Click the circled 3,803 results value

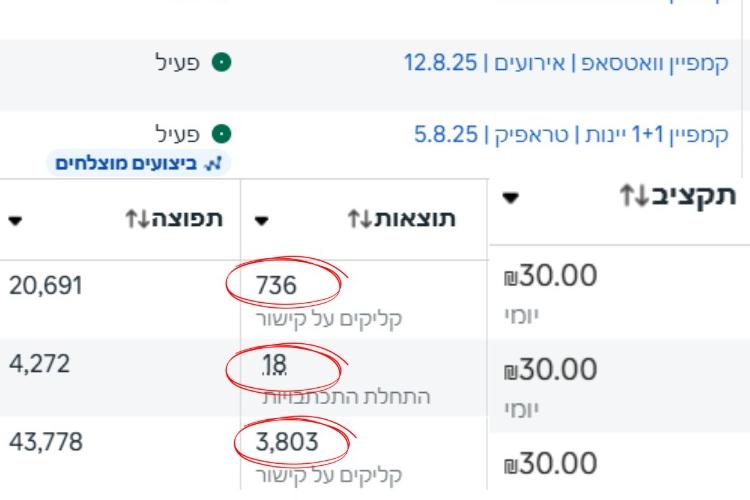(x=286, y=441)
